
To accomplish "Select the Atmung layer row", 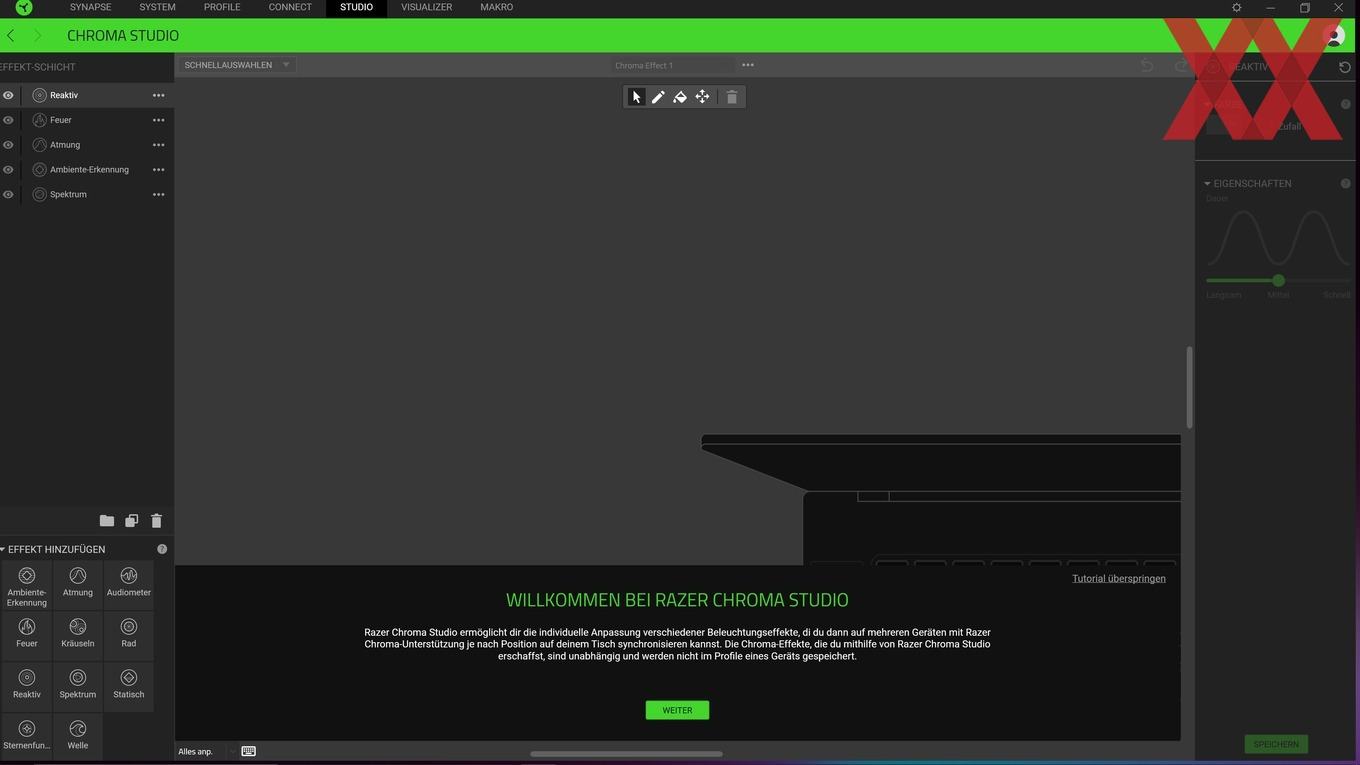I will click(87, 145).
